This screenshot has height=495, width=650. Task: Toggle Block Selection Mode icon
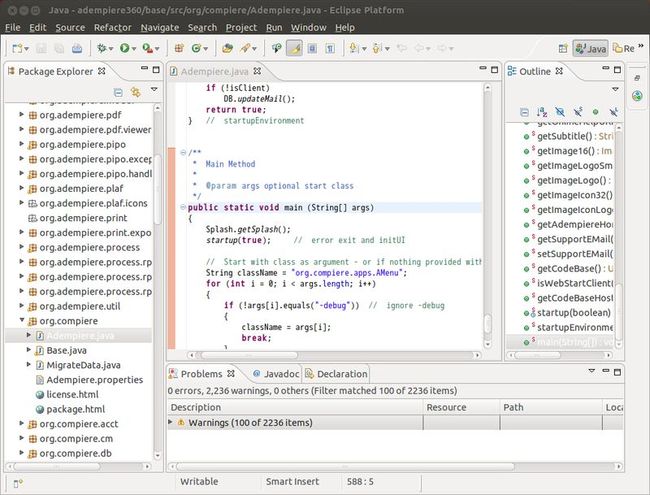pos(312,49)
